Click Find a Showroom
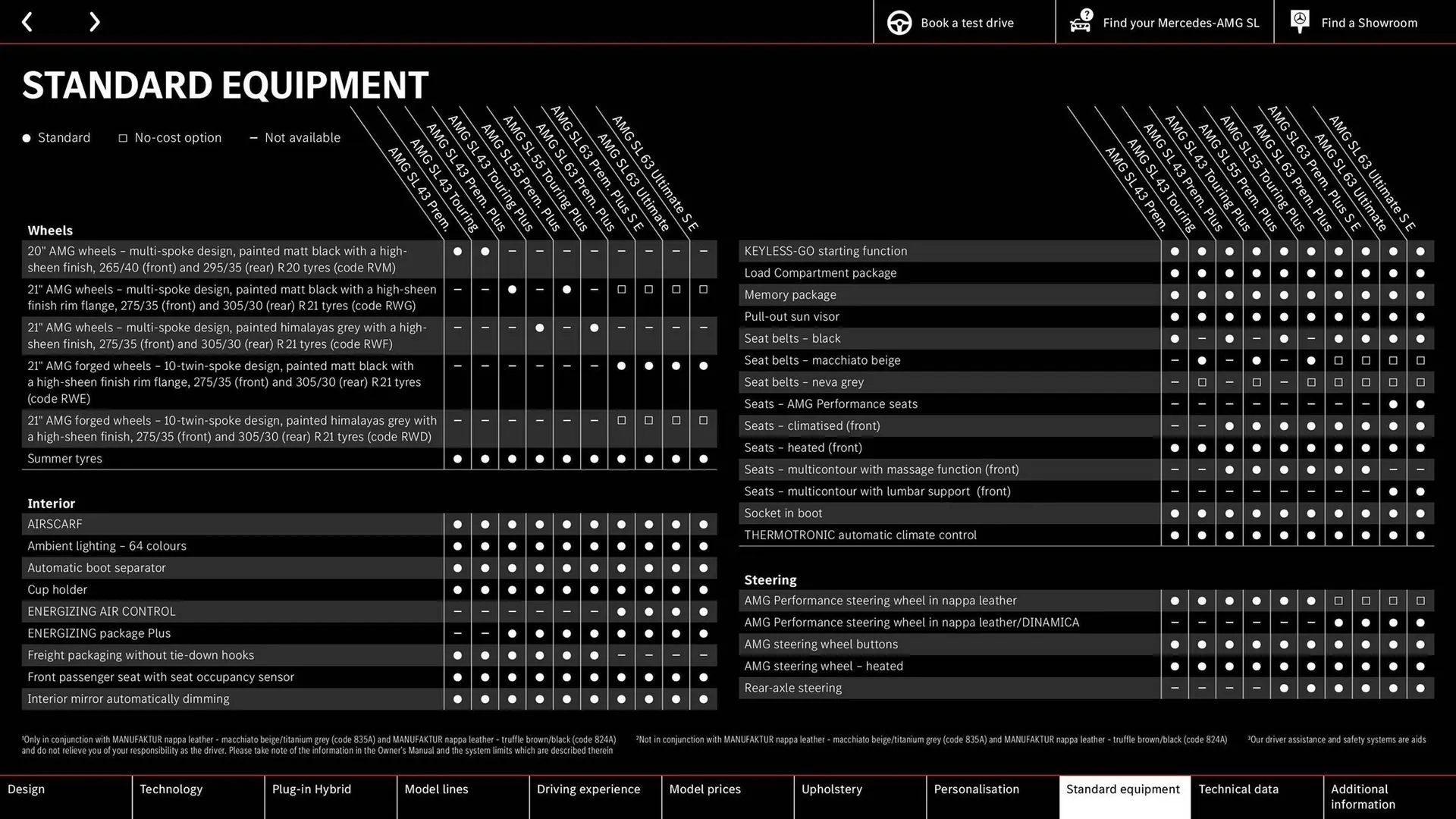1456x819 pixels. pos(1370,23)
